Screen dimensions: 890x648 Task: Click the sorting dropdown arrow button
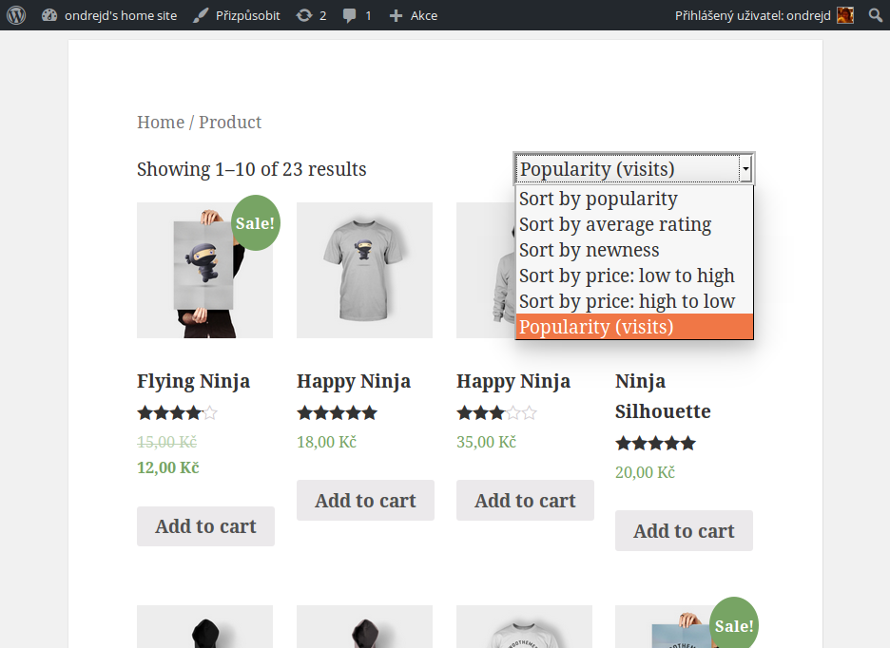[x=746, y=169]
